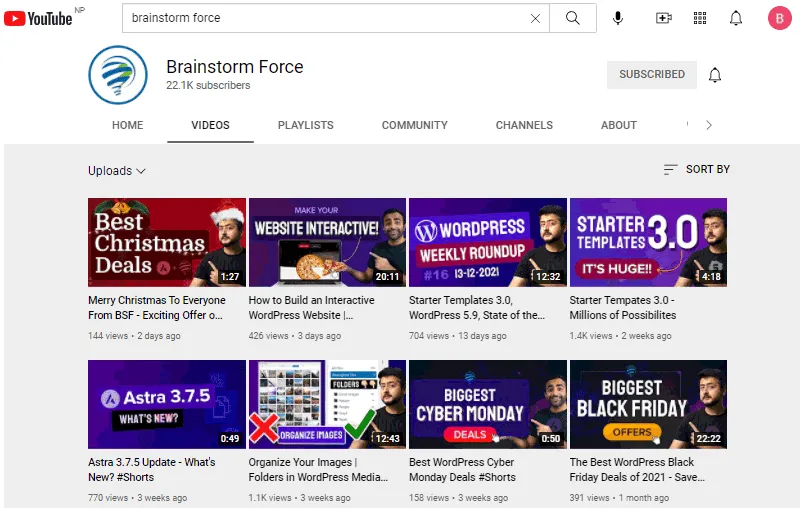Screen dimensions: 800x508
Task: Start voice search with microphone icon
Action: click(617, 18)
